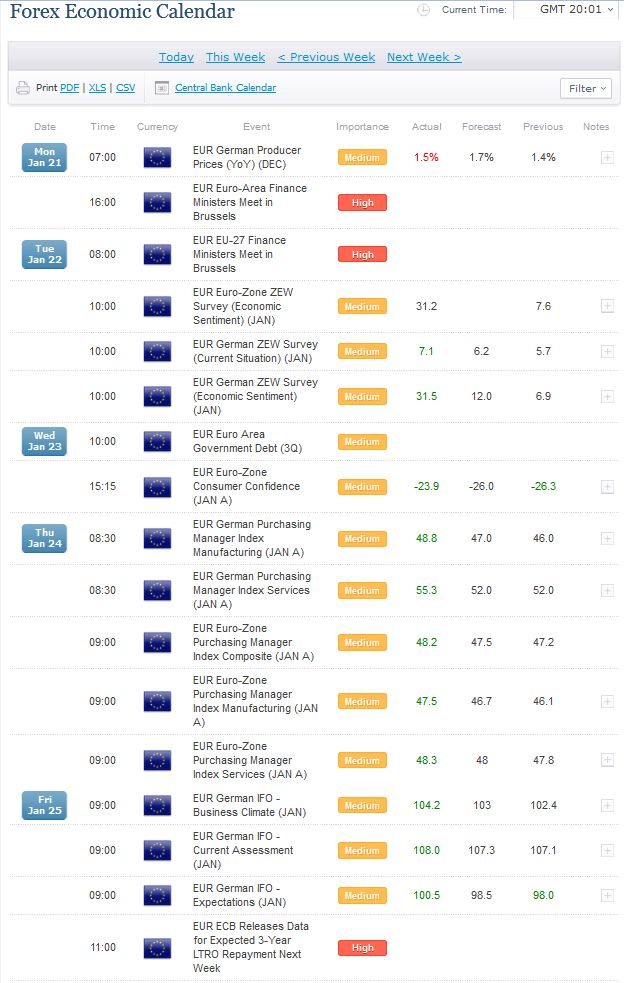
Task: Click EU flag for ECB LTRO Repayment event
Action: click(x=157, y=947)
